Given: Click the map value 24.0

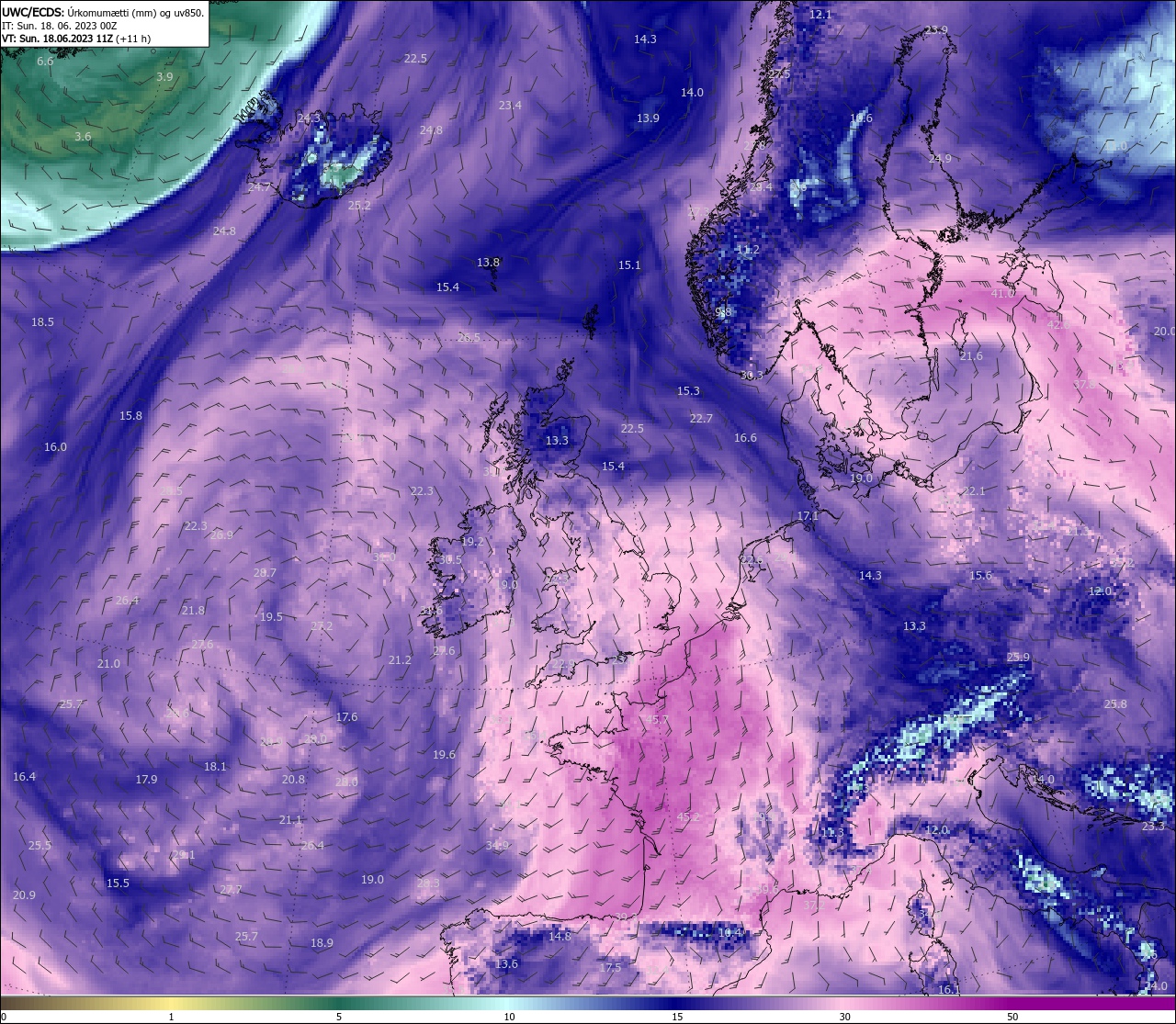Looking at the screenshot, I should pos(1156,986).
